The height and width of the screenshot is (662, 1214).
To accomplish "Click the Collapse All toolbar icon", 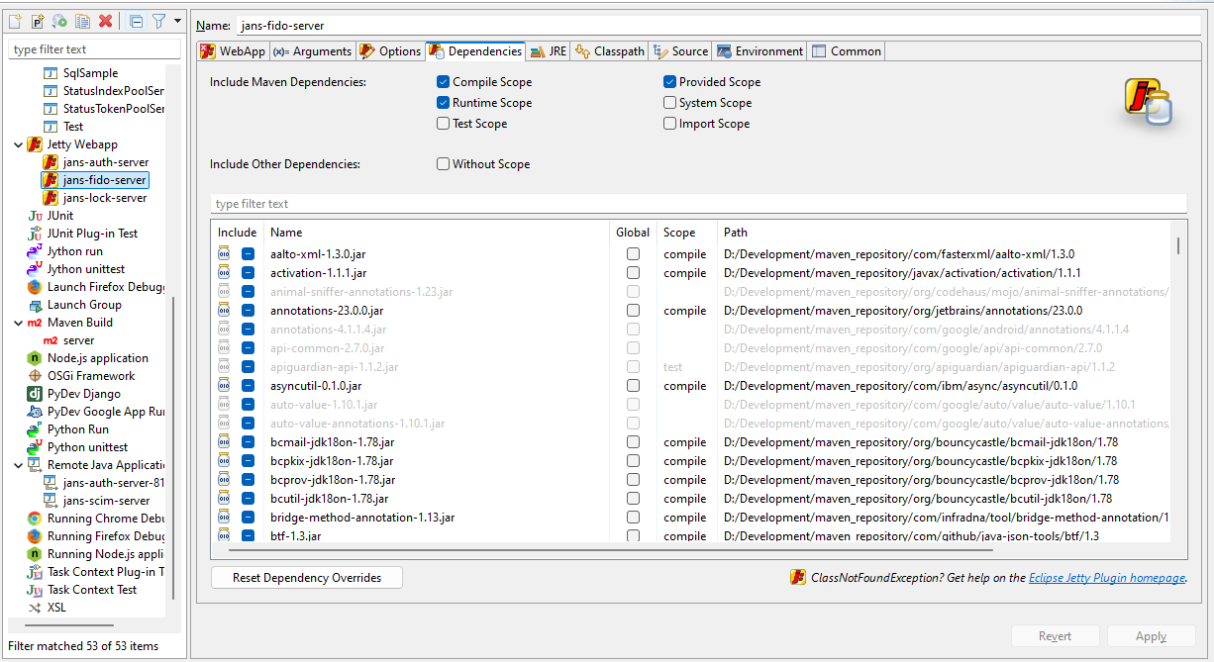I will [136, 21].
